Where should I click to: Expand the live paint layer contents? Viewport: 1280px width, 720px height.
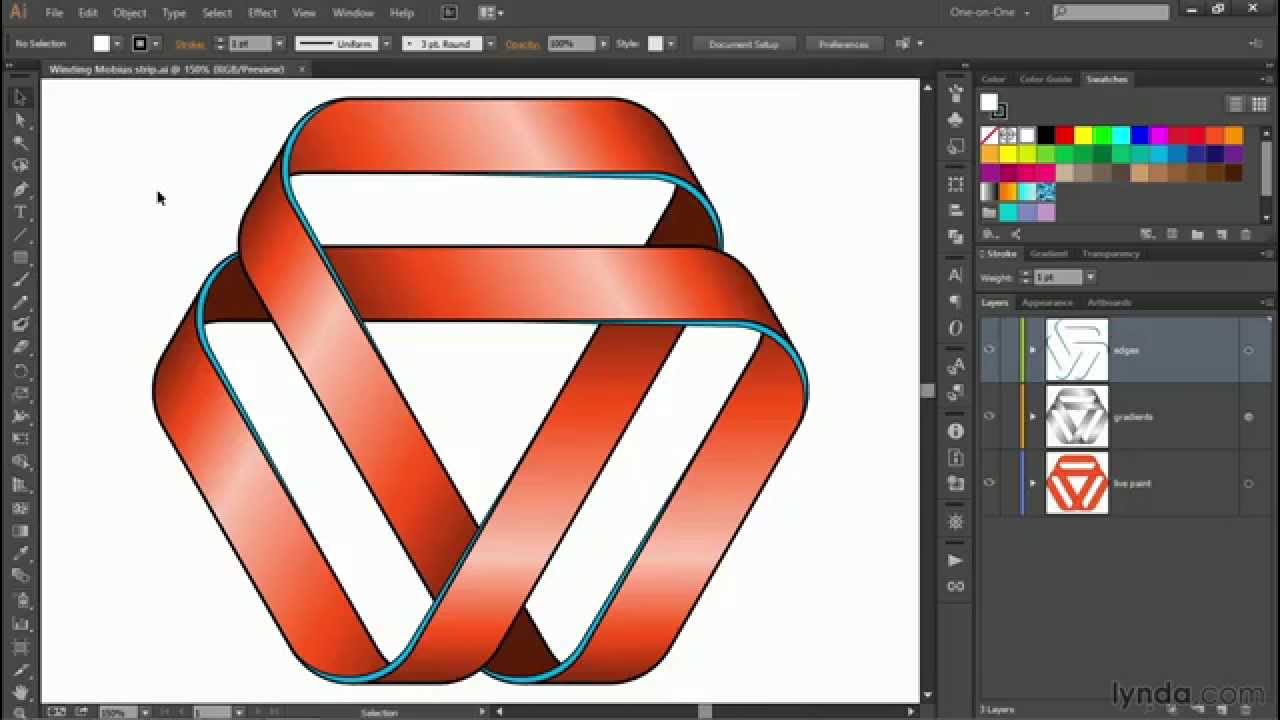(x=1033, y=483)
